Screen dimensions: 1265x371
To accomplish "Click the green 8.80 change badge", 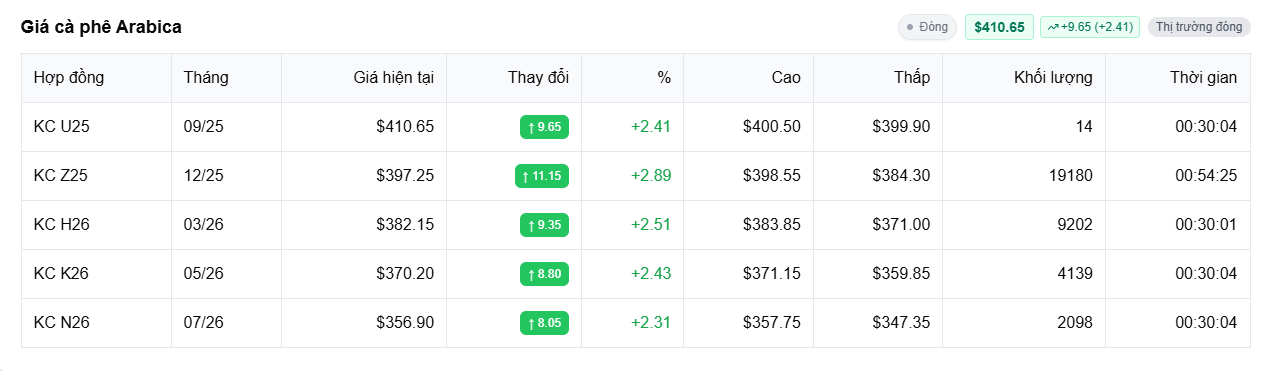I will [544, 274].
